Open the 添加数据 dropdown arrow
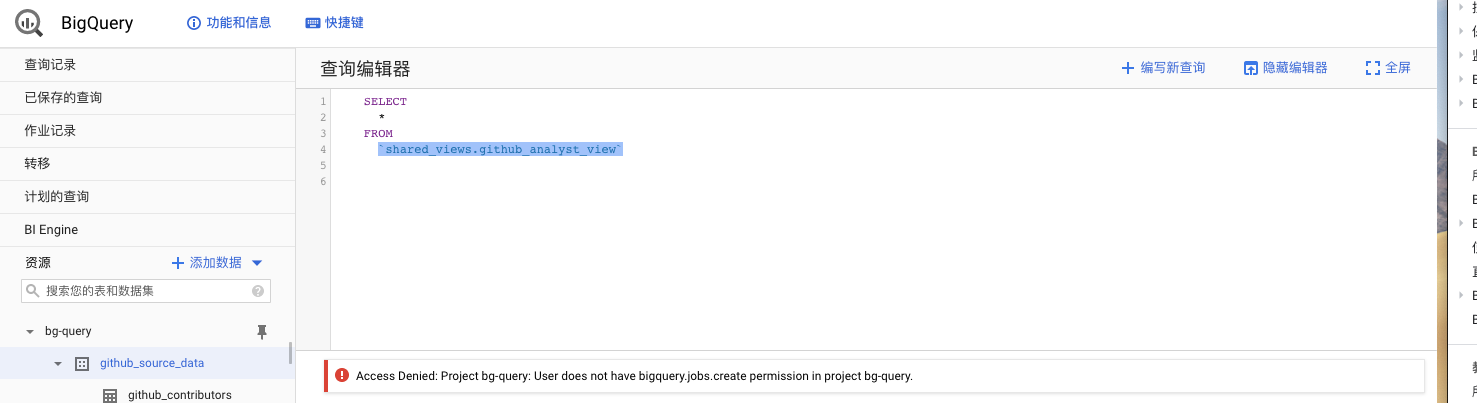The height and width of the screenshot is (403, 1477). (257, 263)
